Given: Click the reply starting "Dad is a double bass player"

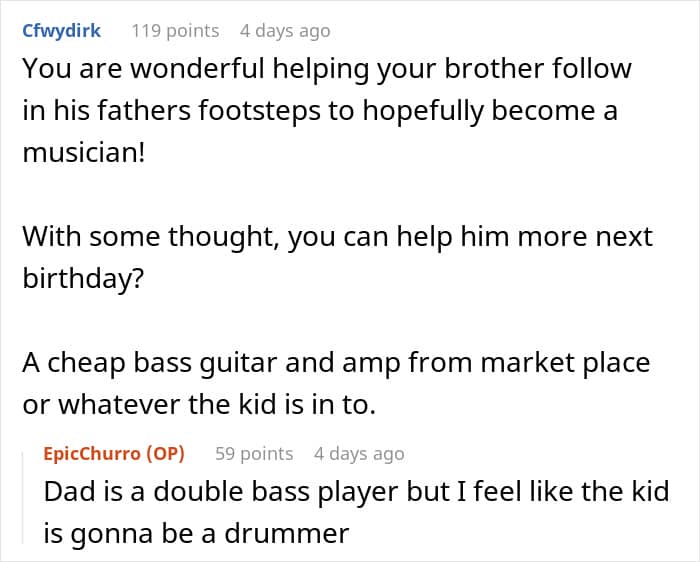Looking at the screenshot, I should click(x=357, y=513).
